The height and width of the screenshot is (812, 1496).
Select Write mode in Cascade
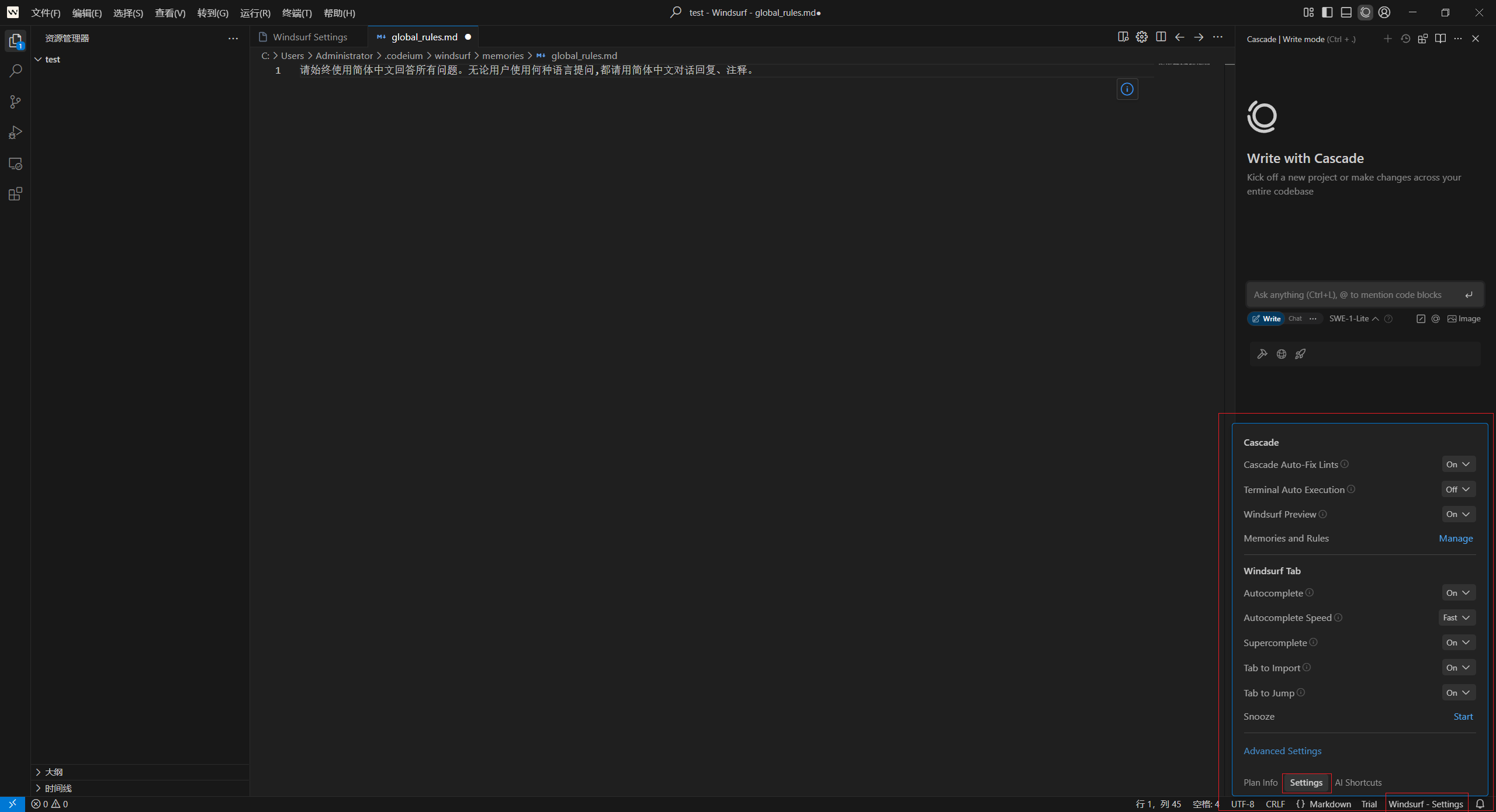[x=1266, y=319]
